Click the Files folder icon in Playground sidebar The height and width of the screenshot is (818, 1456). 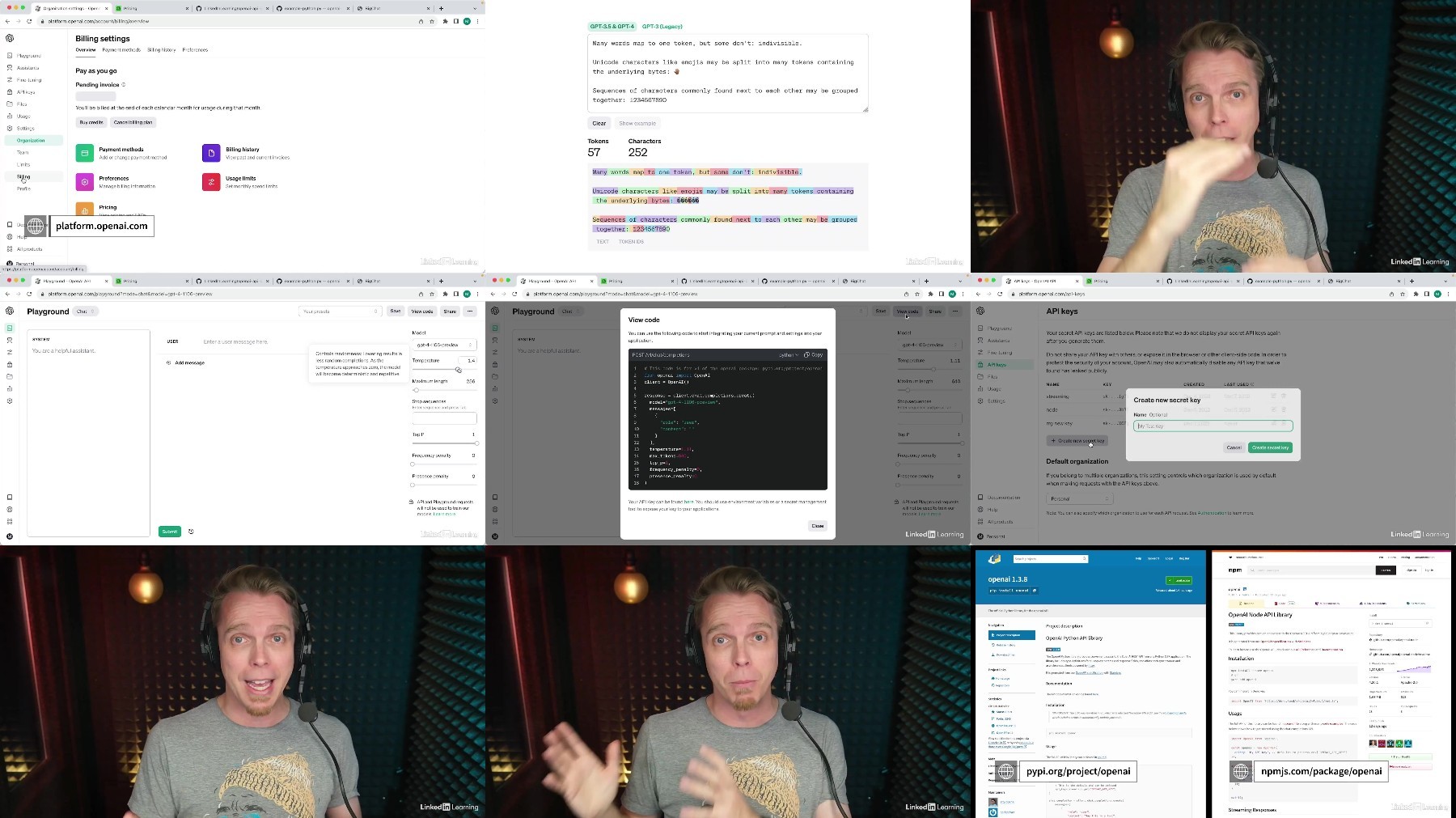tap(10, 376)
